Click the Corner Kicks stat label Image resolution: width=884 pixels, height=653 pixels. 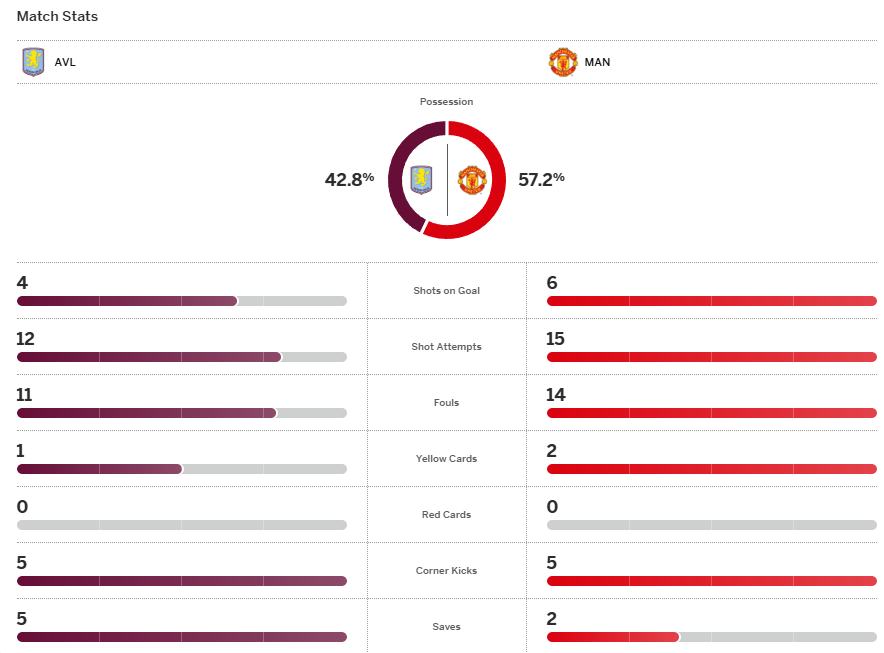coord(446,571)
